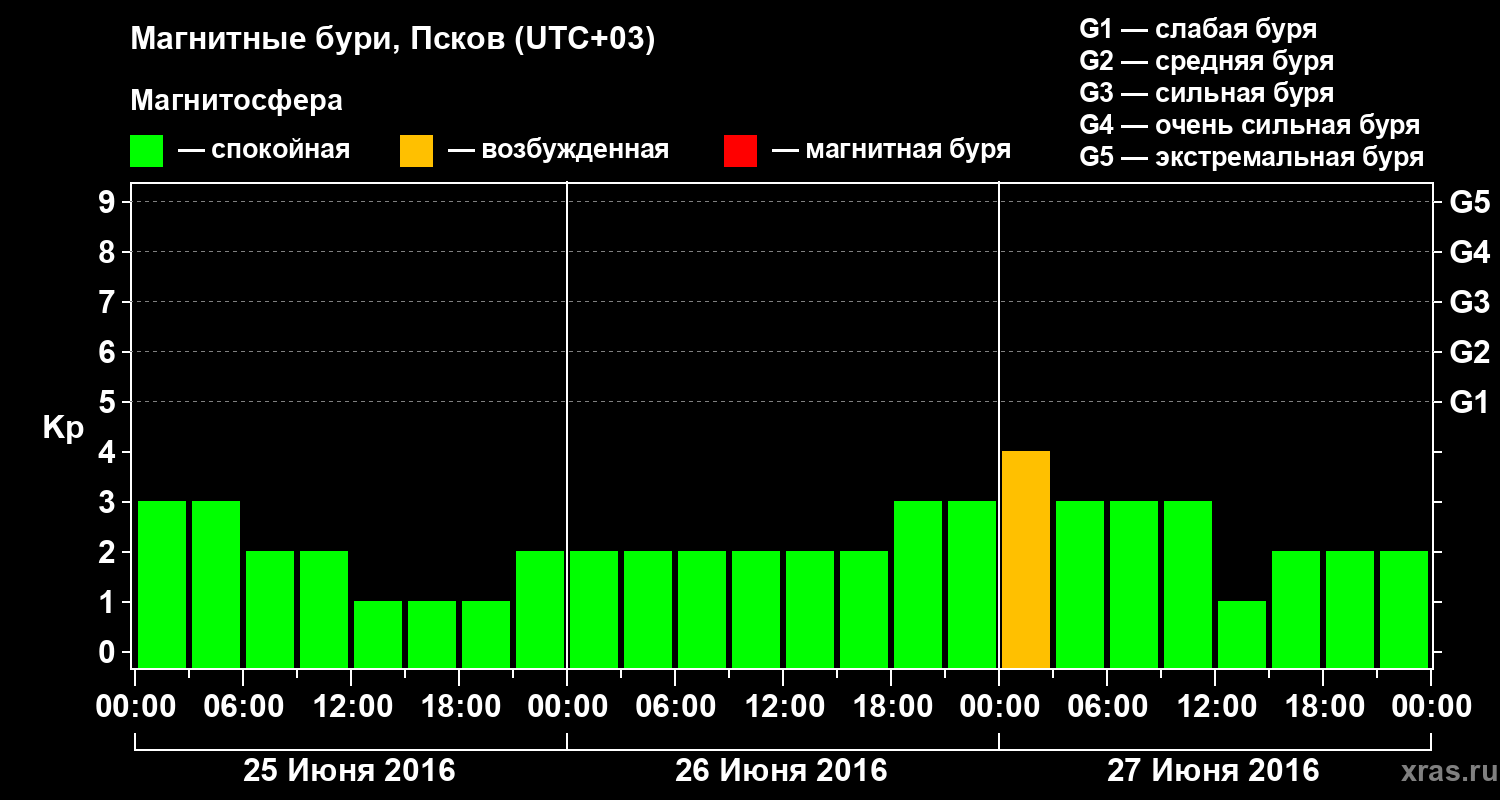The height and width of the screenshot is (800, 1500).
Task: Click the Kp axis value 0
Action: [x=108, y=652]
